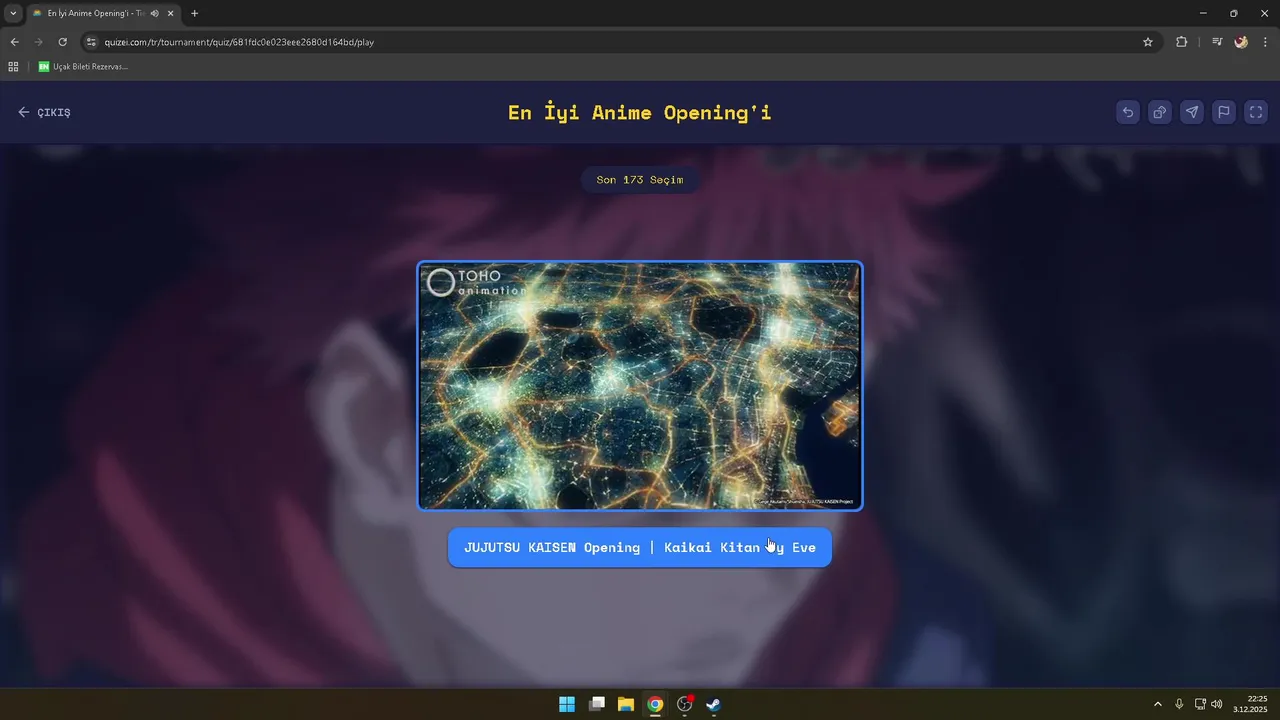1280x720 pixels.
Task: Click the microphone tray icon
Action: (x=1180, y=704)
